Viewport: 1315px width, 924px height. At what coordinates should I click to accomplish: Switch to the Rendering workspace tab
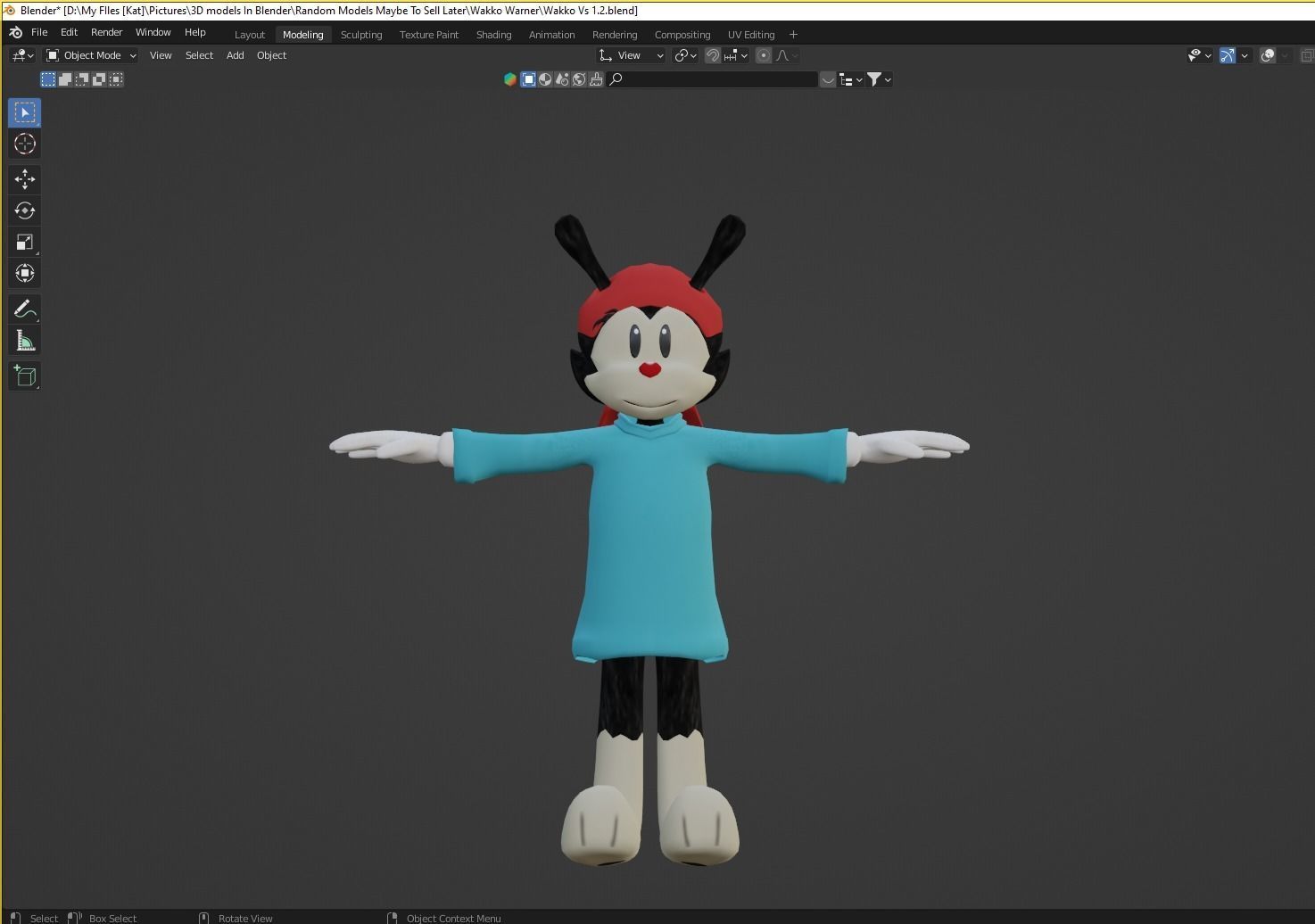[615, 34]
